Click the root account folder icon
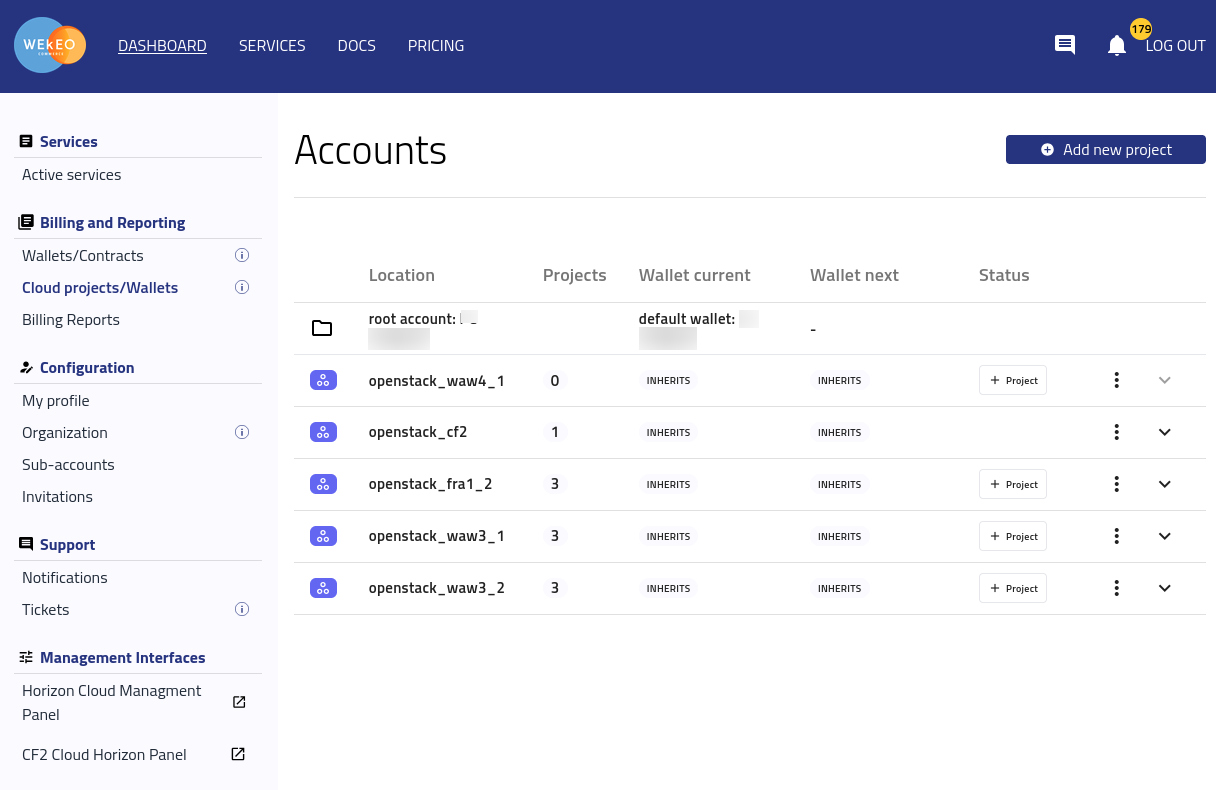Screen dimensions: 1216x790 [322, 328]
